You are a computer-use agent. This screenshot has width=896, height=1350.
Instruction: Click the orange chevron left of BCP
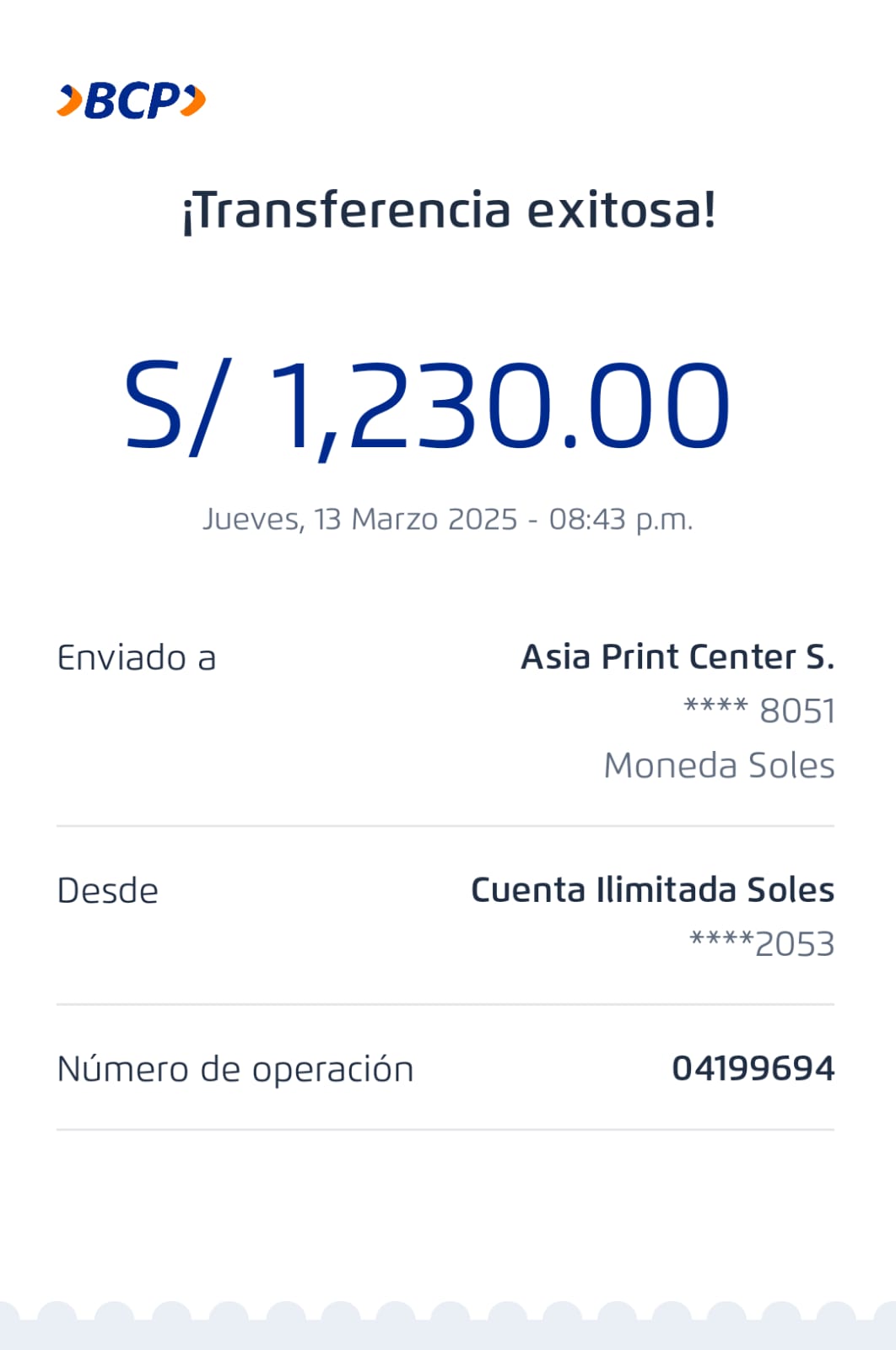pyautogui.click(x=69, y=101)
